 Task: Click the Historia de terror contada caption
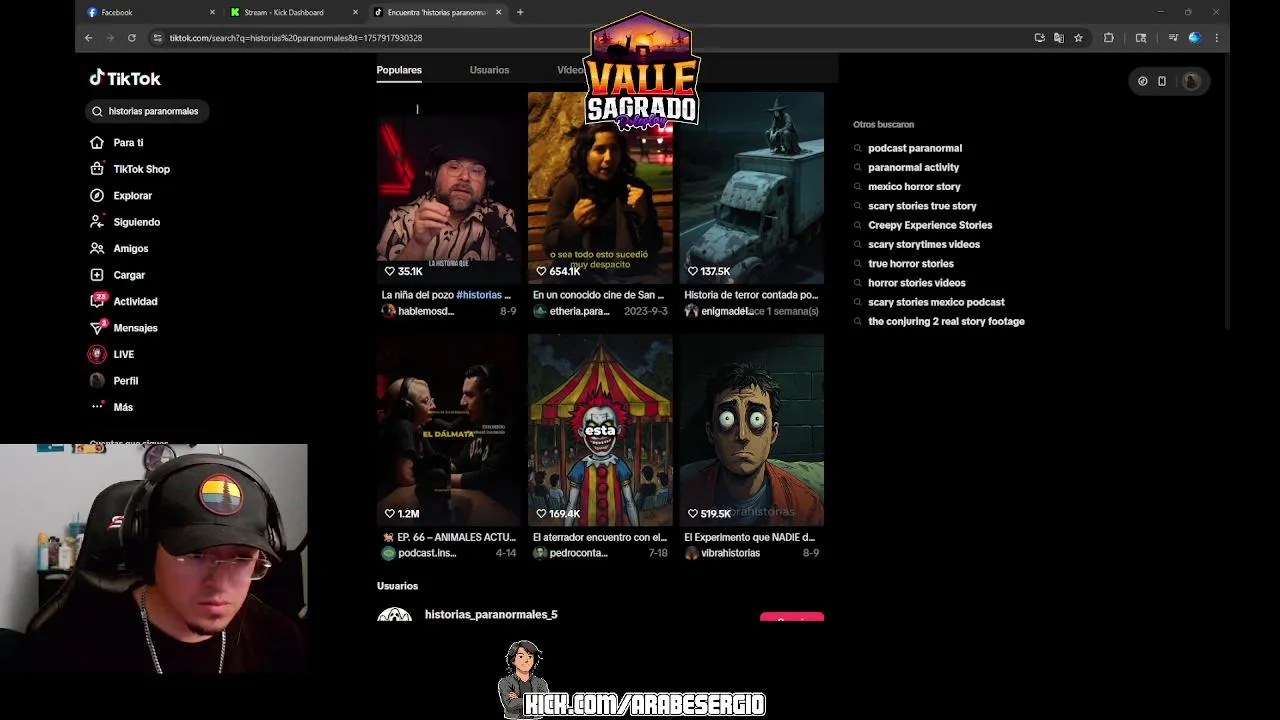click(751, 295)
